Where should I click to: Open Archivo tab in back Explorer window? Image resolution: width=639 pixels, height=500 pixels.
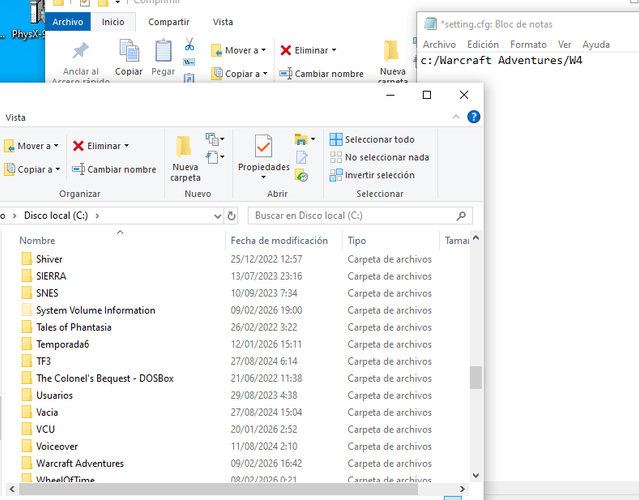(x=68, y=22)
